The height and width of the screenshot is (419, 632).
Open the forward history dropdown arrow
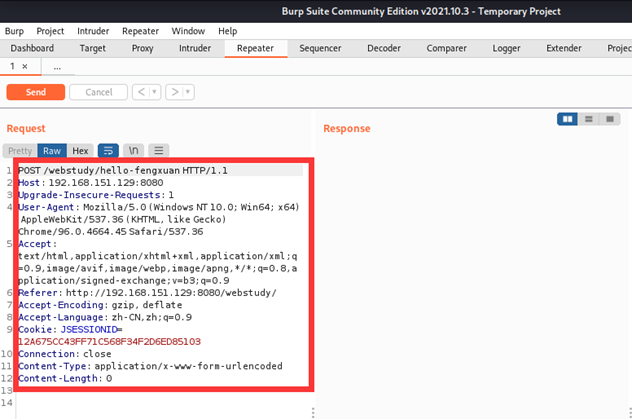click(188, 92)
